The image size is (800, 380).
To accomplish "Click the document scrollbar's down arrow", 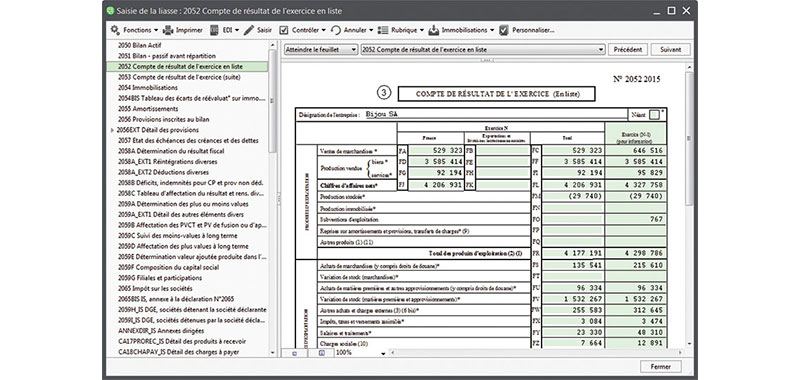I will tap(689, 344).
